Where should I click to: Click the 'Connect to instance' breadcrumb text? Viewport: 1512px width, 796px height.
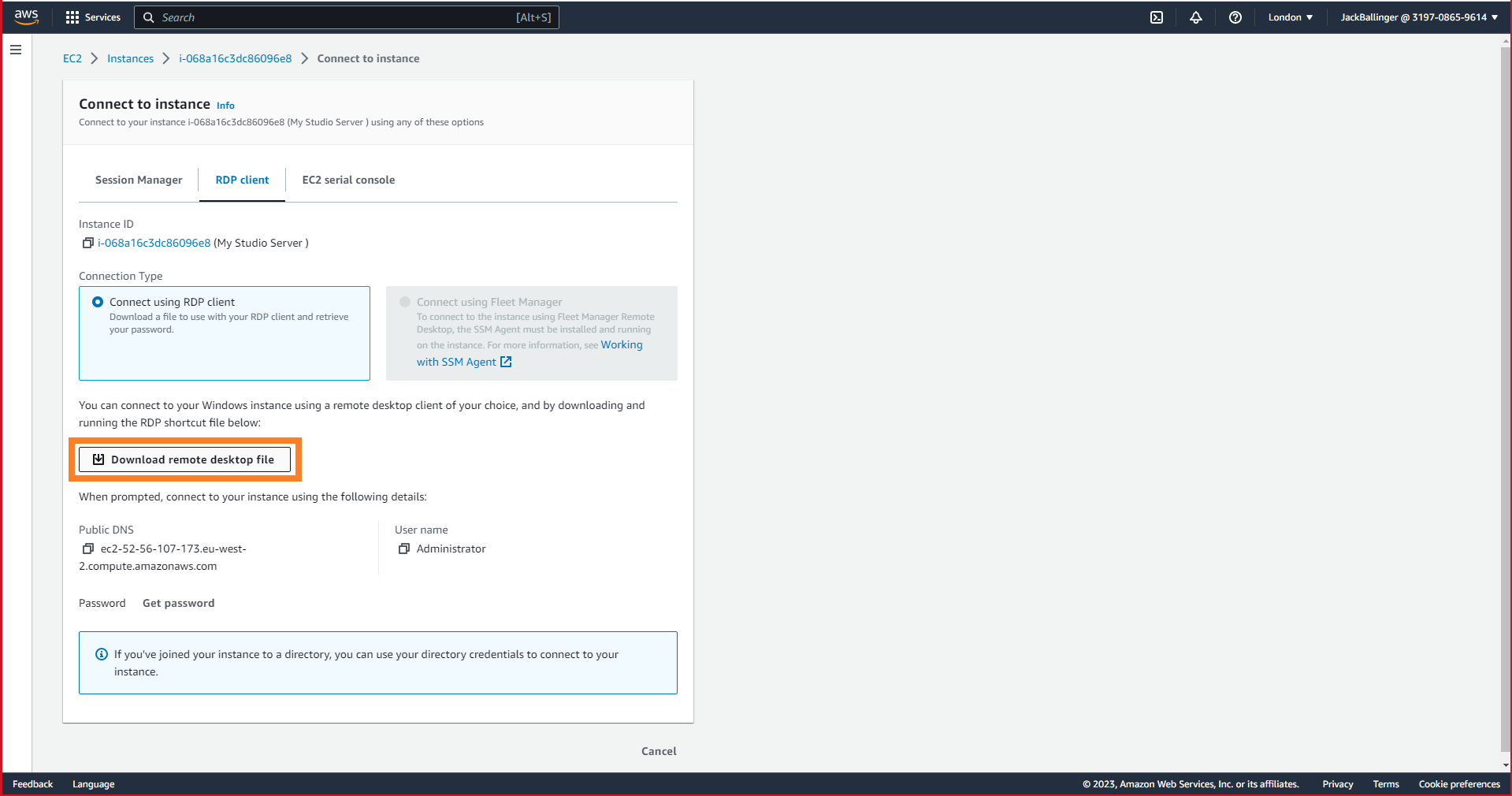(x=368, y=58)
